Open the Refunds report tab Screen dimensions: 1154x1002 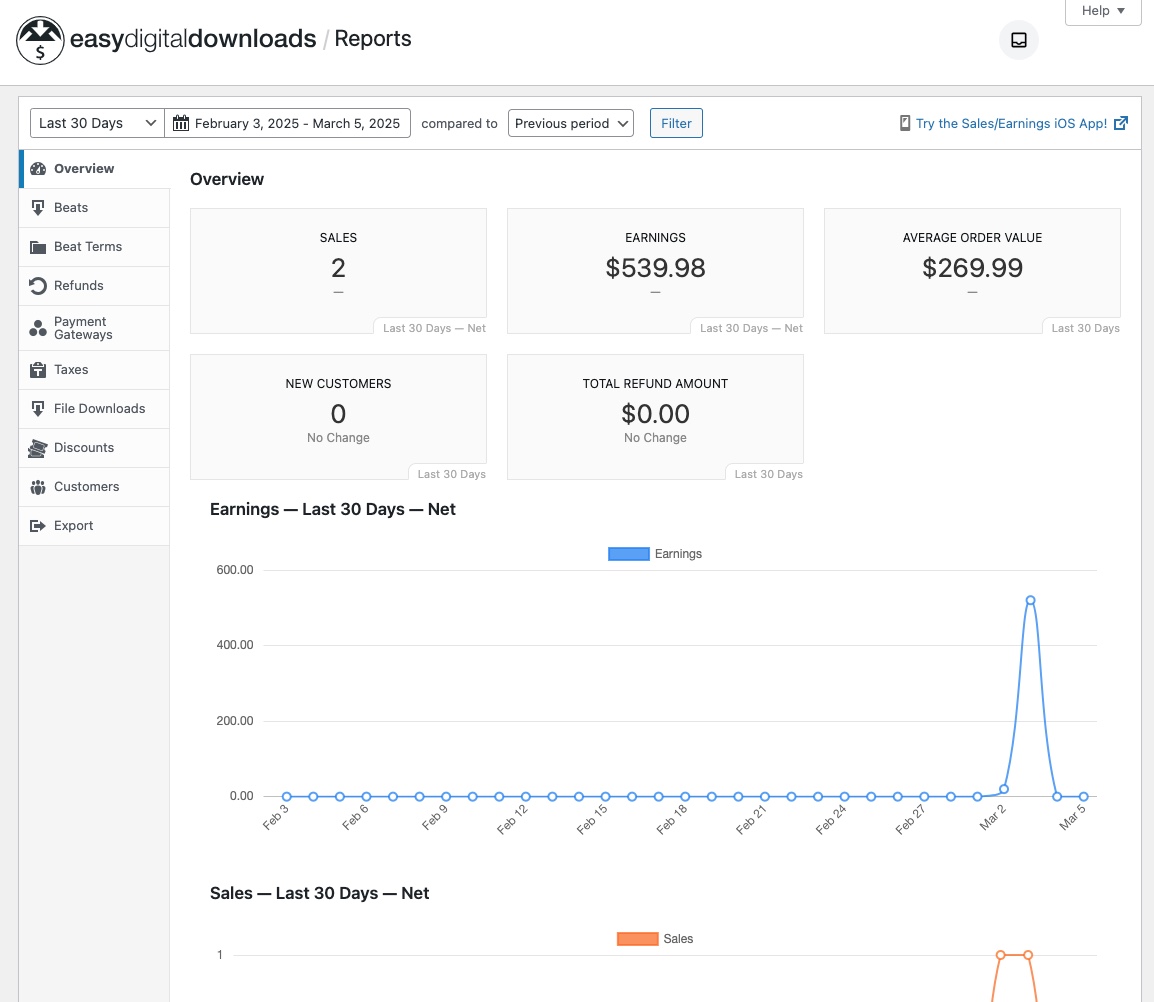point(94,286)
